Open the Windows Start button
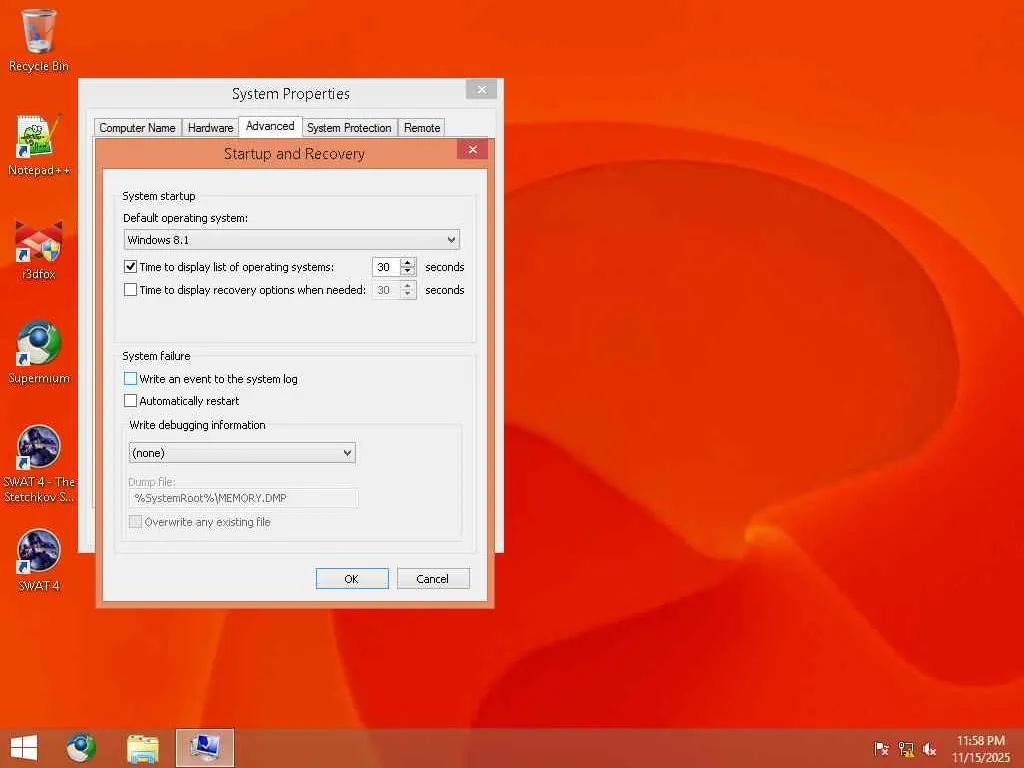This screenshot has height=768, width=1024. tap(24, 748)
